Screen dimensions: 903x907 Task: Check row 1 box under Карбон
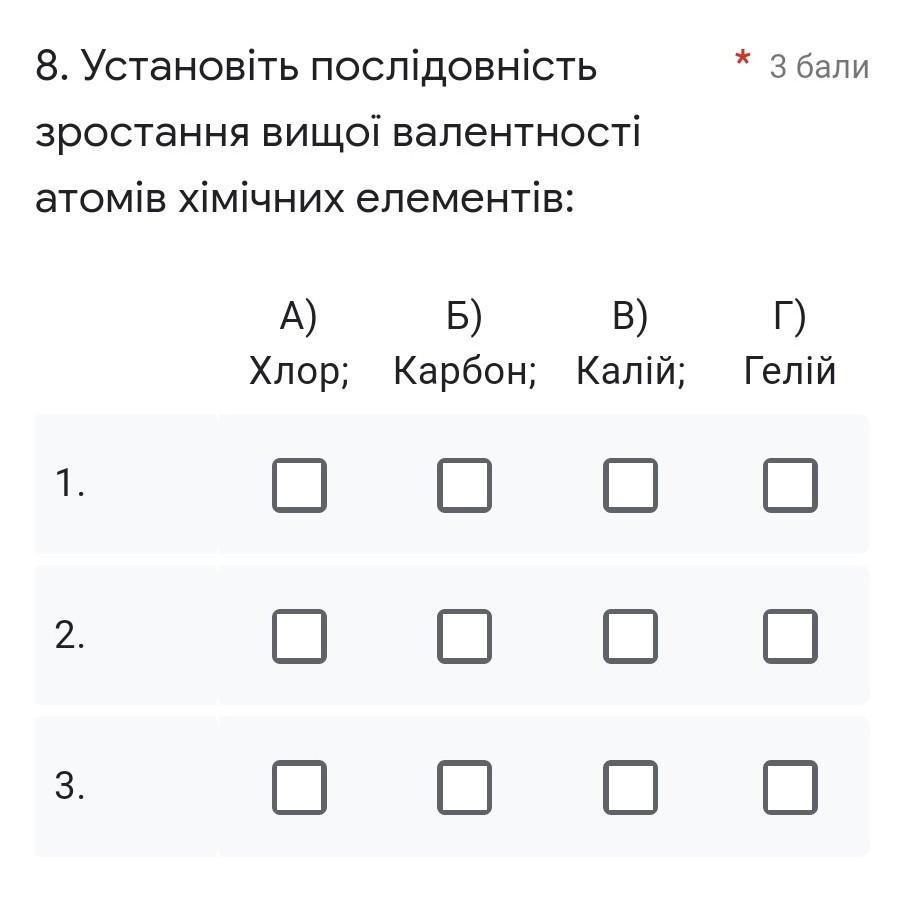click(x=464, y=485)
